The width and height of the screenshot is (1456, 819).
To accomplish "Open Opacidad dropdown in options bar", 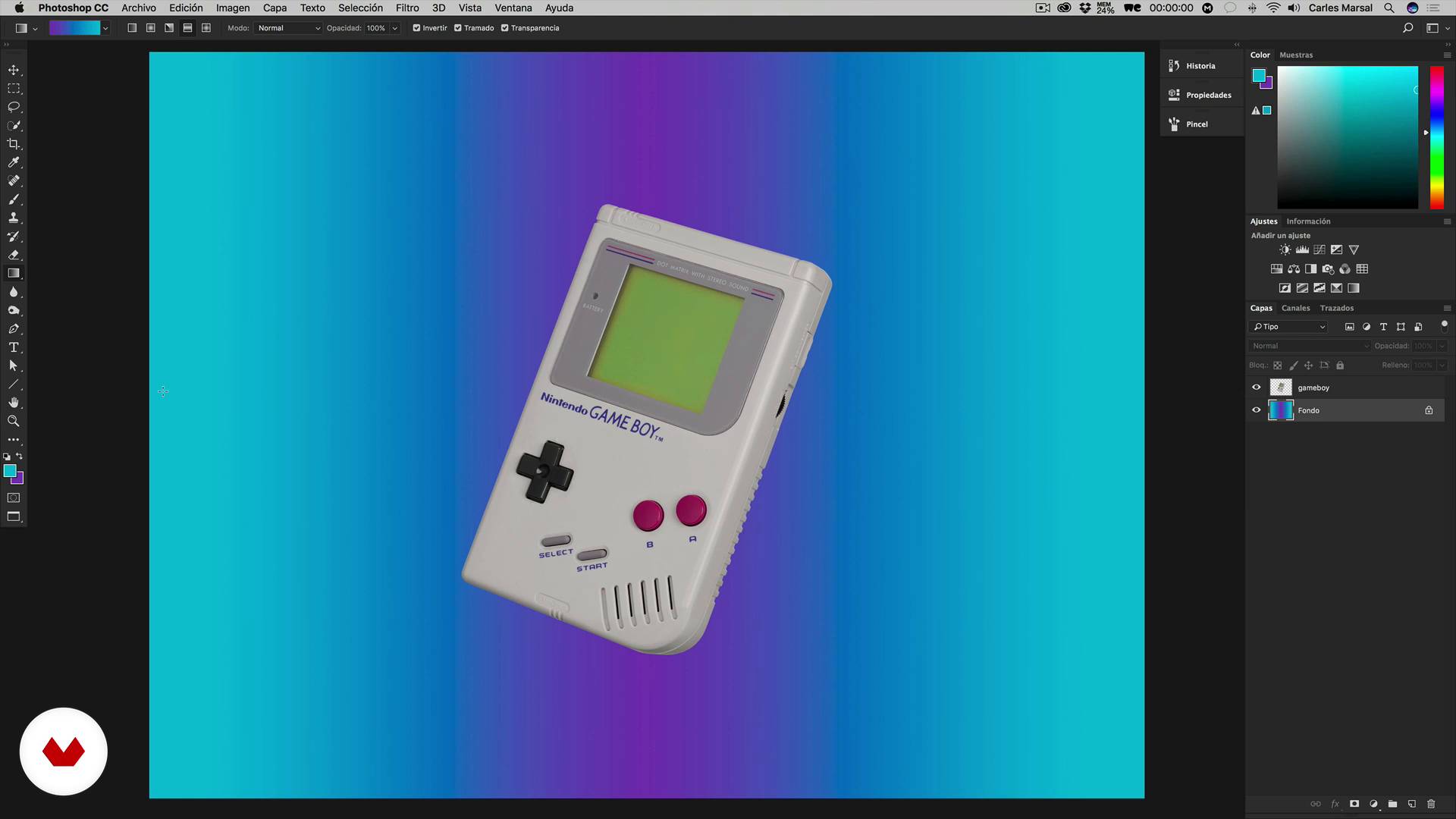I will tap(395, 28).
